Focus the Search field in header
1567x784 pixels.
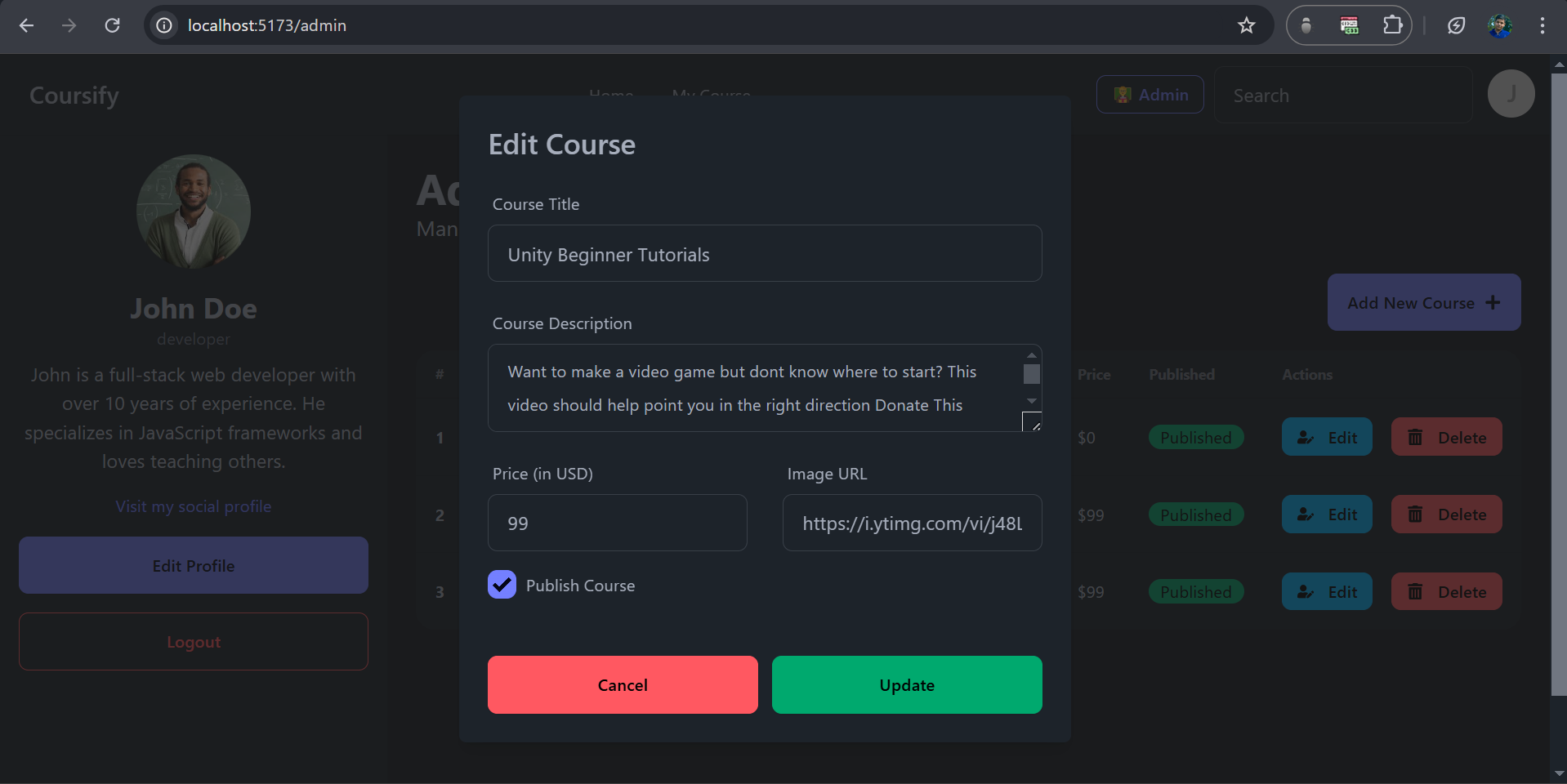pos(1343,96)
